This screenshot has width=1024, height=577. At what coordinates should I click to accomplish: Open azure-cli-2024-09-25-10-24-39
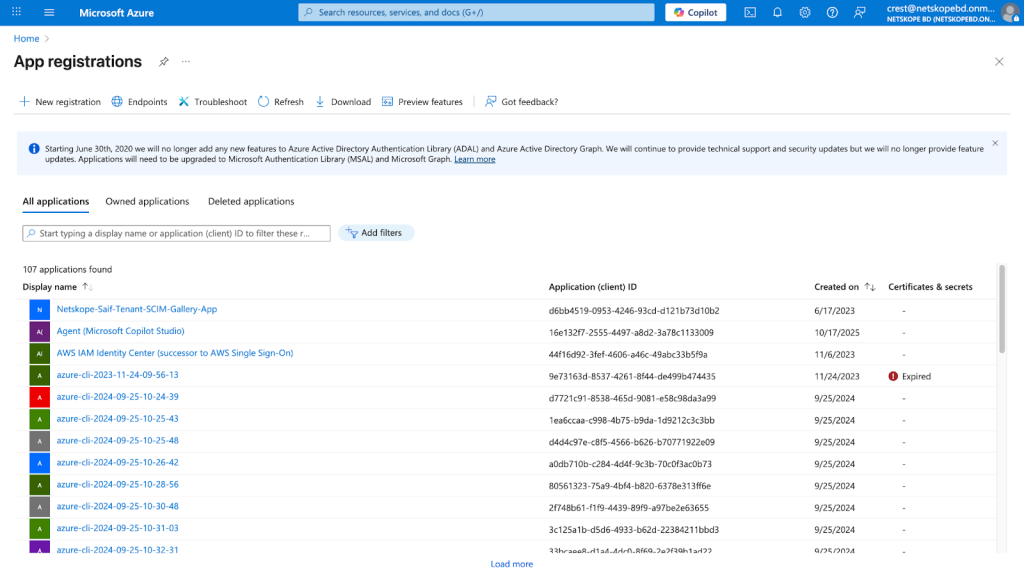[117, 397]
